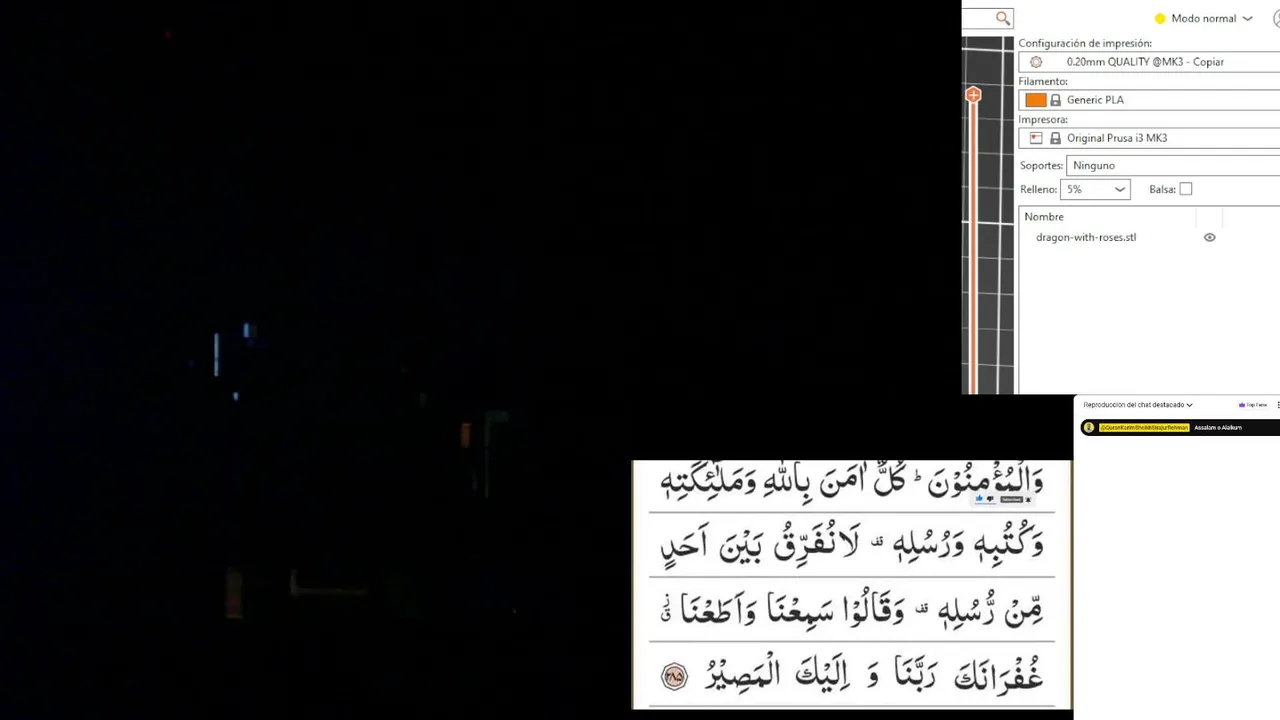Select dragon-with-roses.stl in the object list
Screen dimensions: 1280x720
click(x=1086, y=238)
